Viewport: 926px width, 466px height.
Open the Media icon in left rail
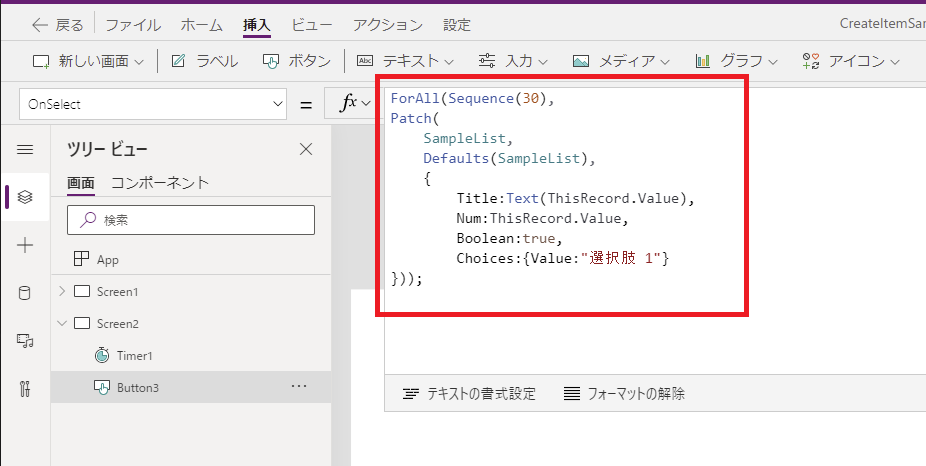25,341
